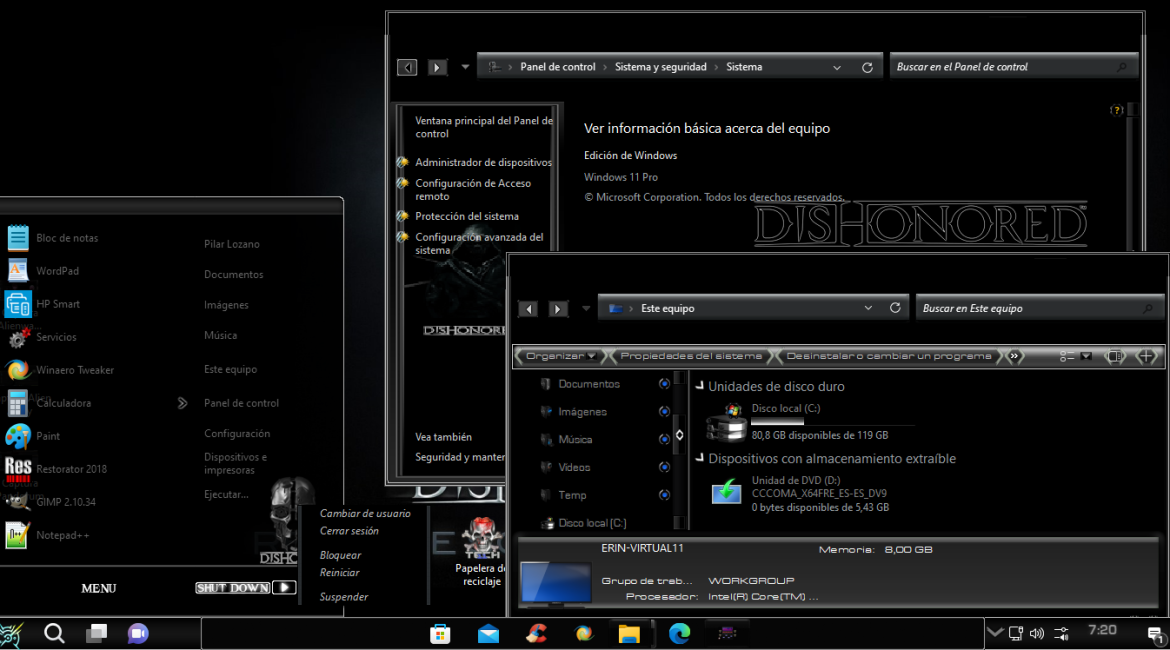This screenshot has width=1170, height=650.
Task: Toggle the preview pane in Explorer toolbar
Action: tap(1115, 356)
